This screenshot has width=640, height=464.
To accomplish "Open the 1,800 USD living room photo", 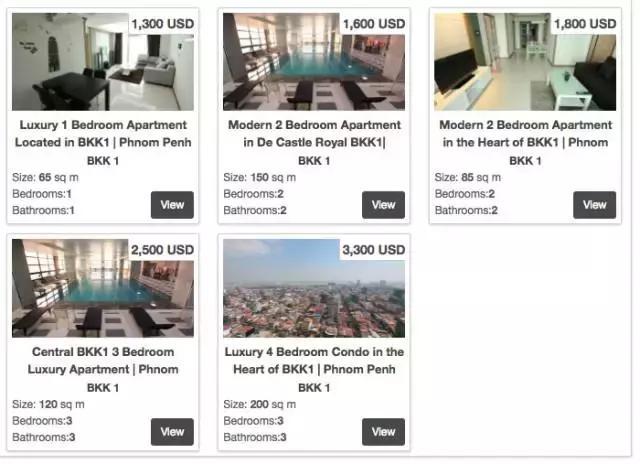I will [525, 62].
